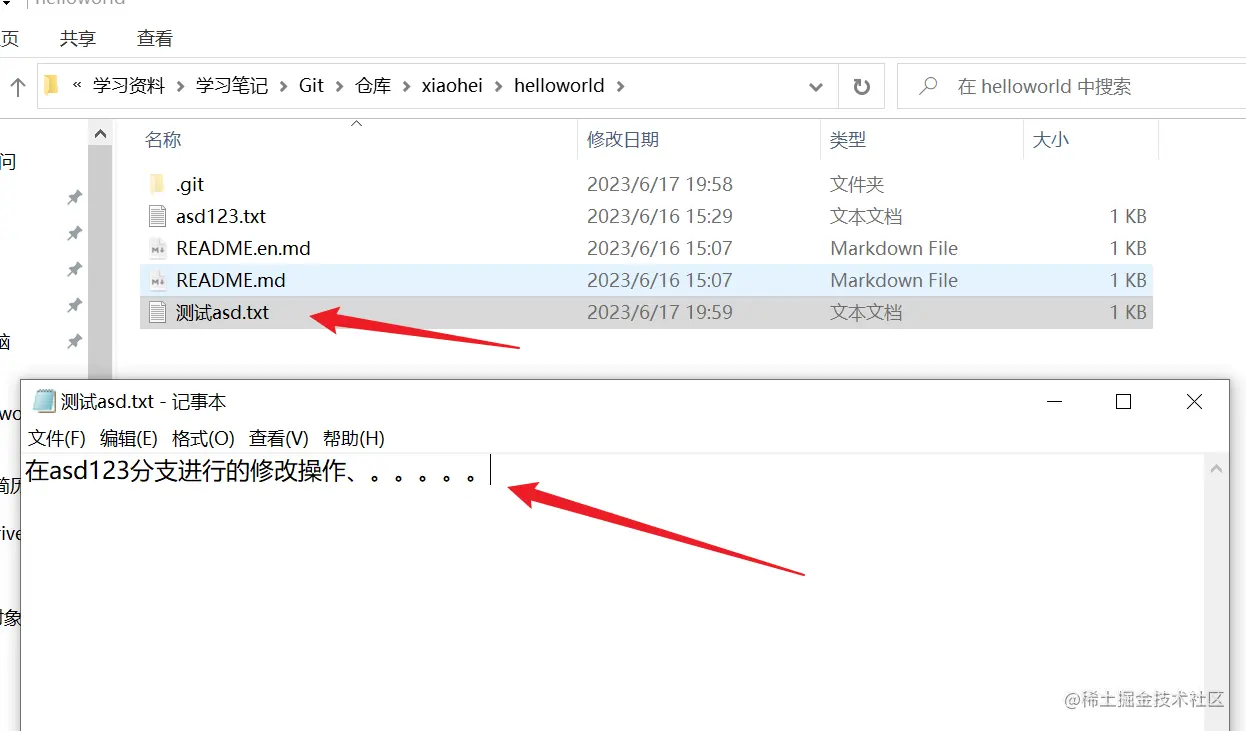The width and height of the screenshot is (1246, 731).
Task: Select the asd123.txt file icon
Action: tap(156, 216)
